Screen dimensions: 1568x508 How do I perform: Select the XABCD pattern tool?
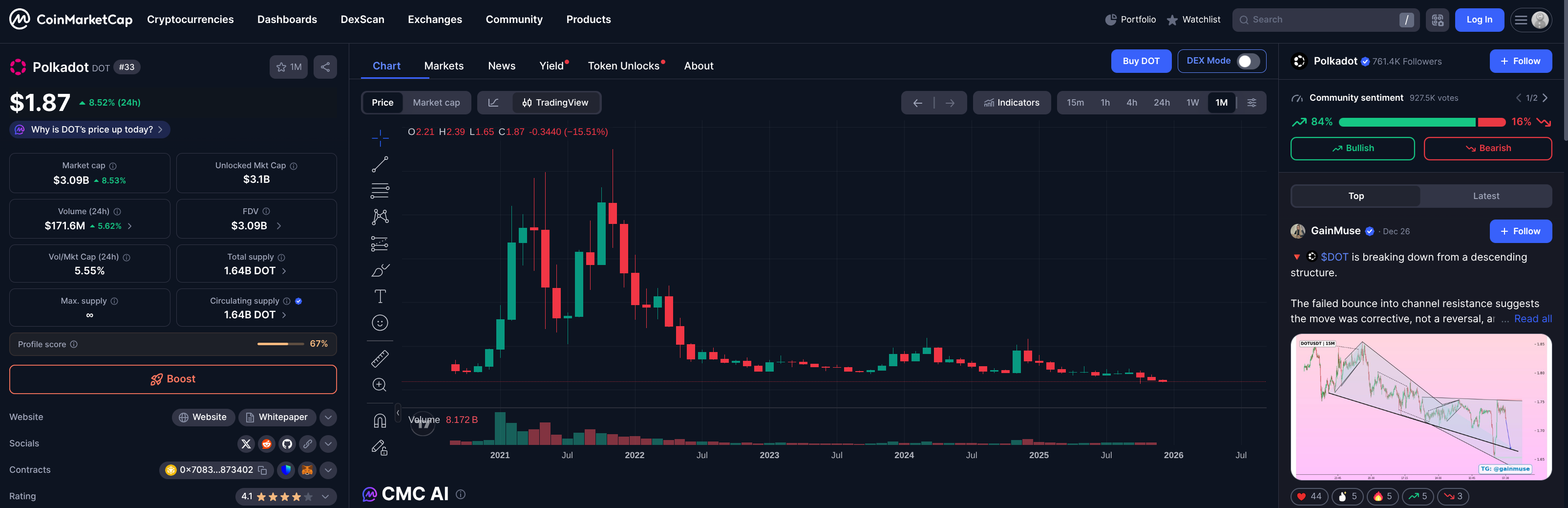pyautogui.click(x=380, y=217)
